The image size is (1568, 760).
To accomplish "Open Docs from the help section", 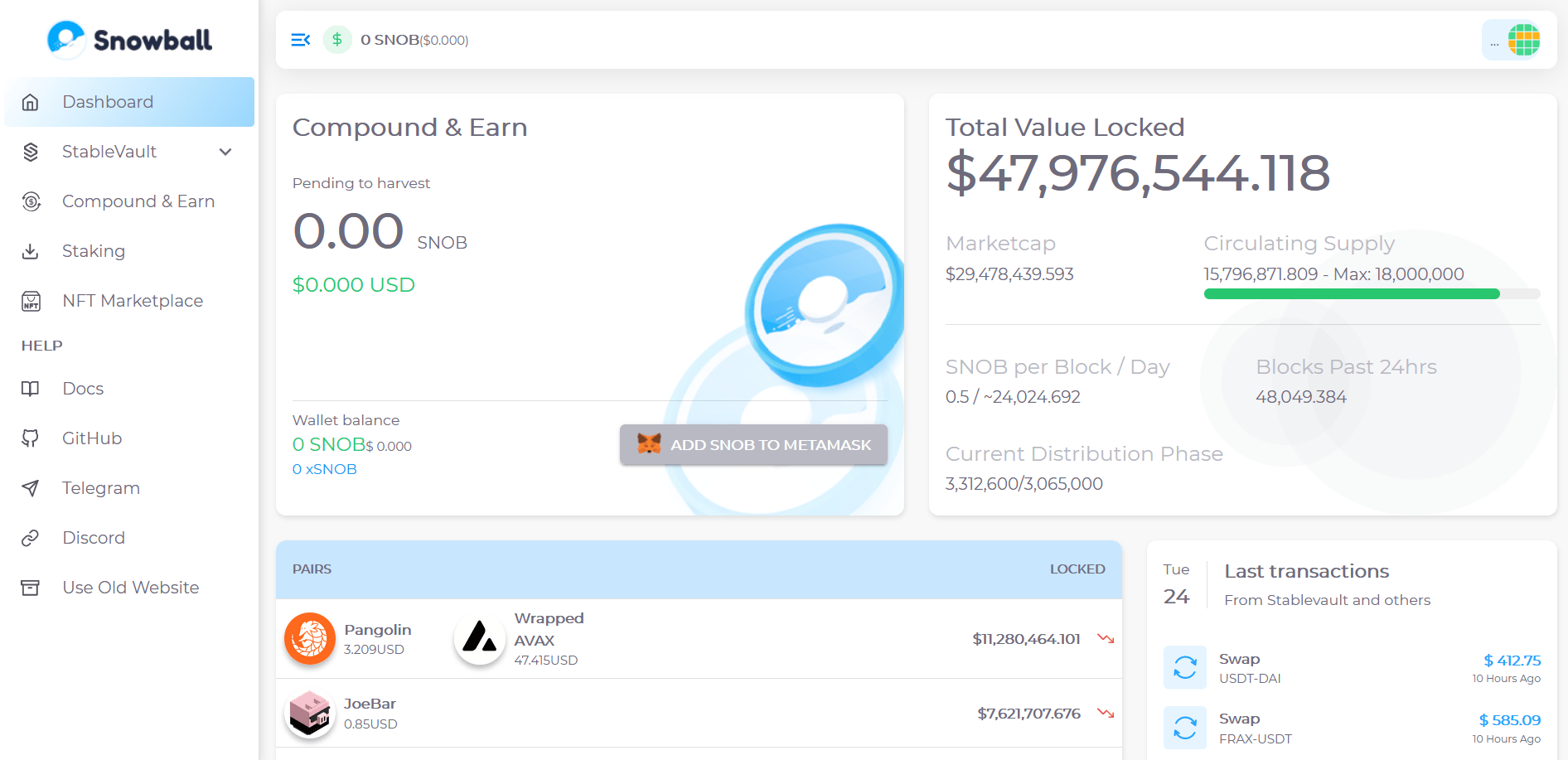I will coord(83,389).
